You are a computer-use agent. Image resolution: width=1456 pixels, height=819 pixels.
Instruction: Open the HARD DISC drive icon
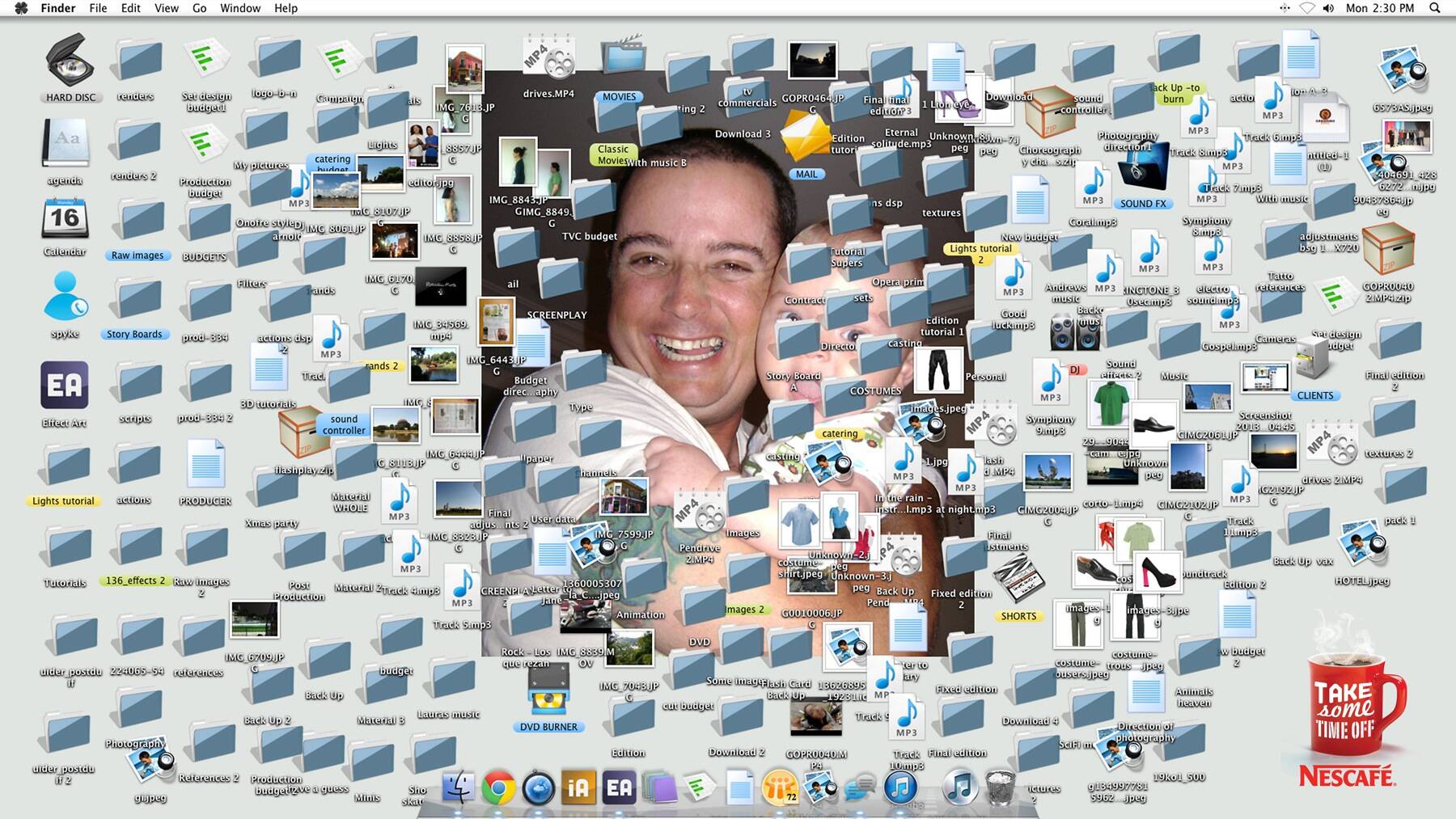click(70, 61)
